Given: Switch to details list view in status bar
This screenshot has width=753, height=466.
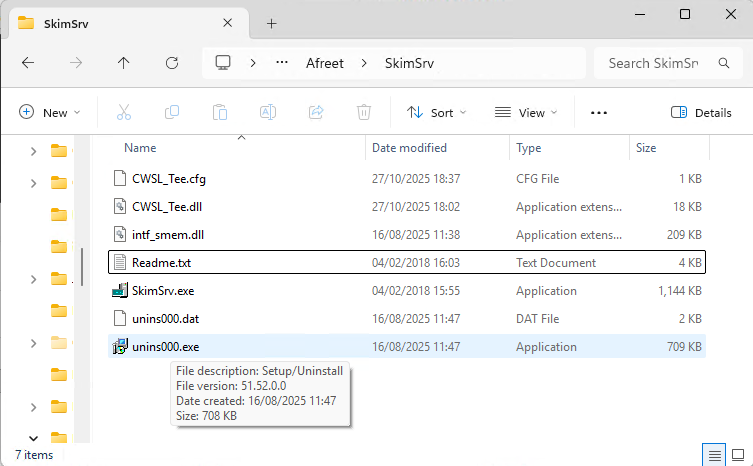Looking at the screenshot, I should tap(712, 455).
